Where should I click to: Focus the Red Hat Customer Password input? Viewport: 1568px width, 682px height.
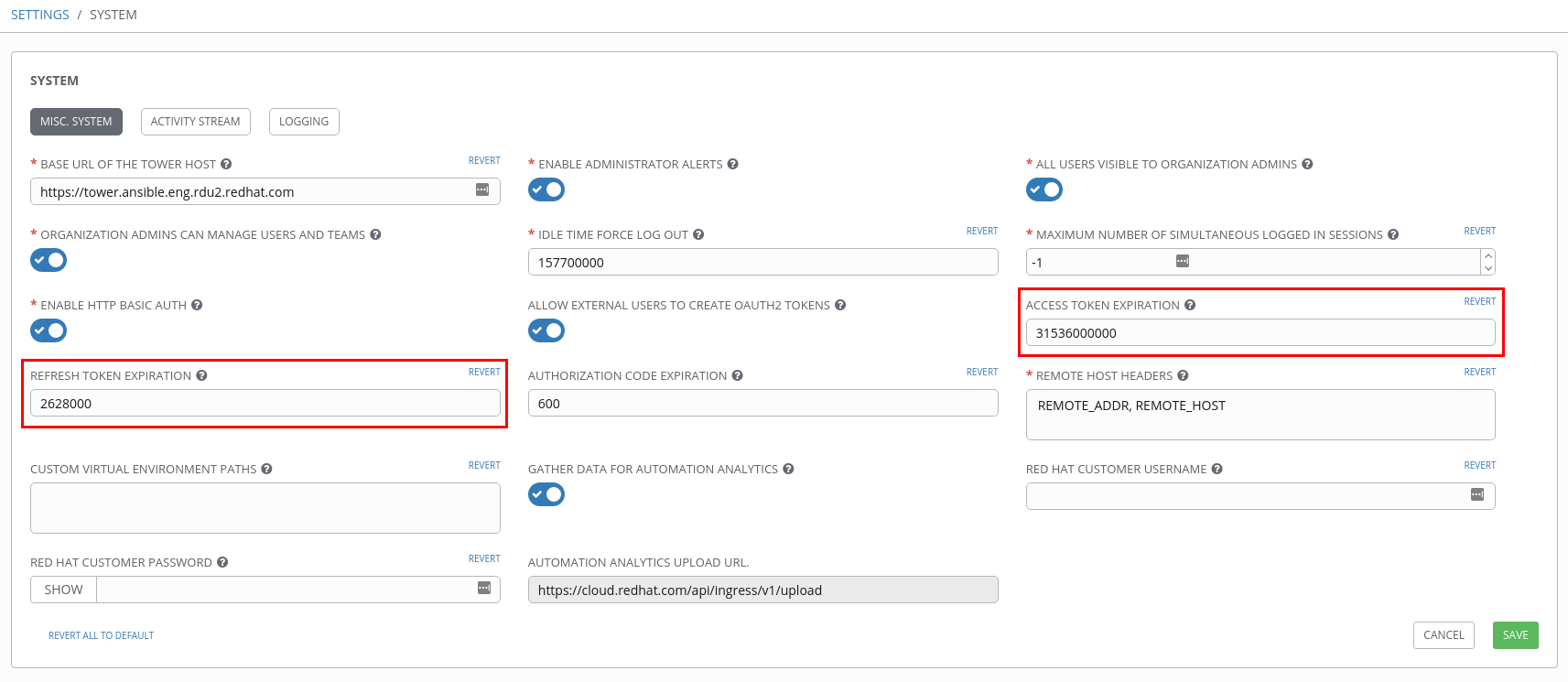point(298,590)
